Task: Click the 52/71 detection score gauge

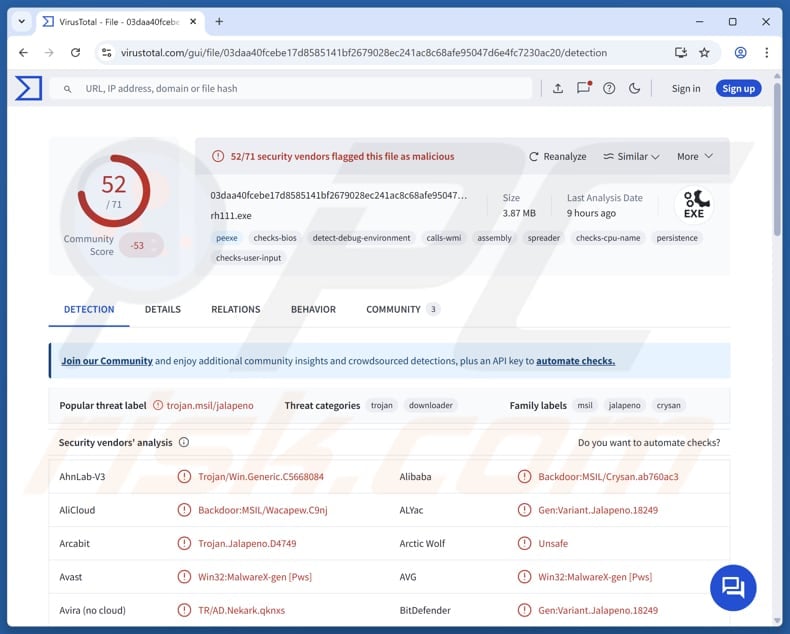Action: 114,191
